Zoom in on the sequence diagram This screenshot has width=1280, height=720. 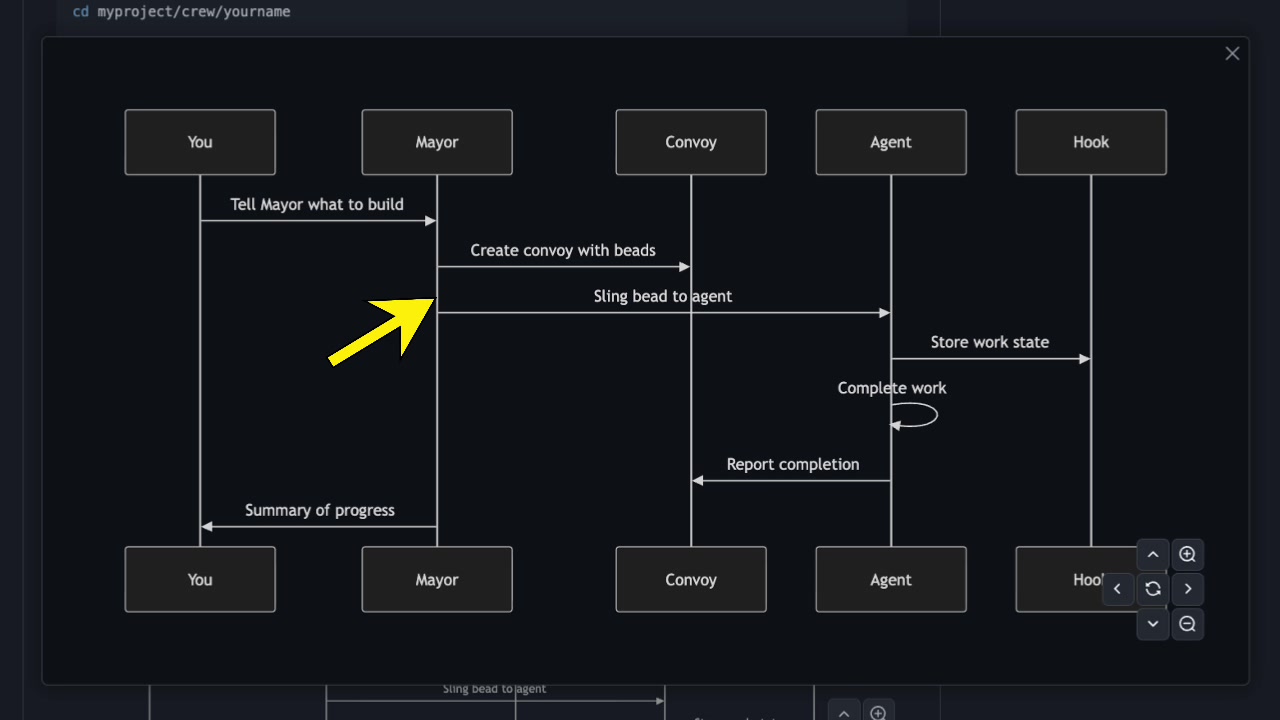[1187, 554]
